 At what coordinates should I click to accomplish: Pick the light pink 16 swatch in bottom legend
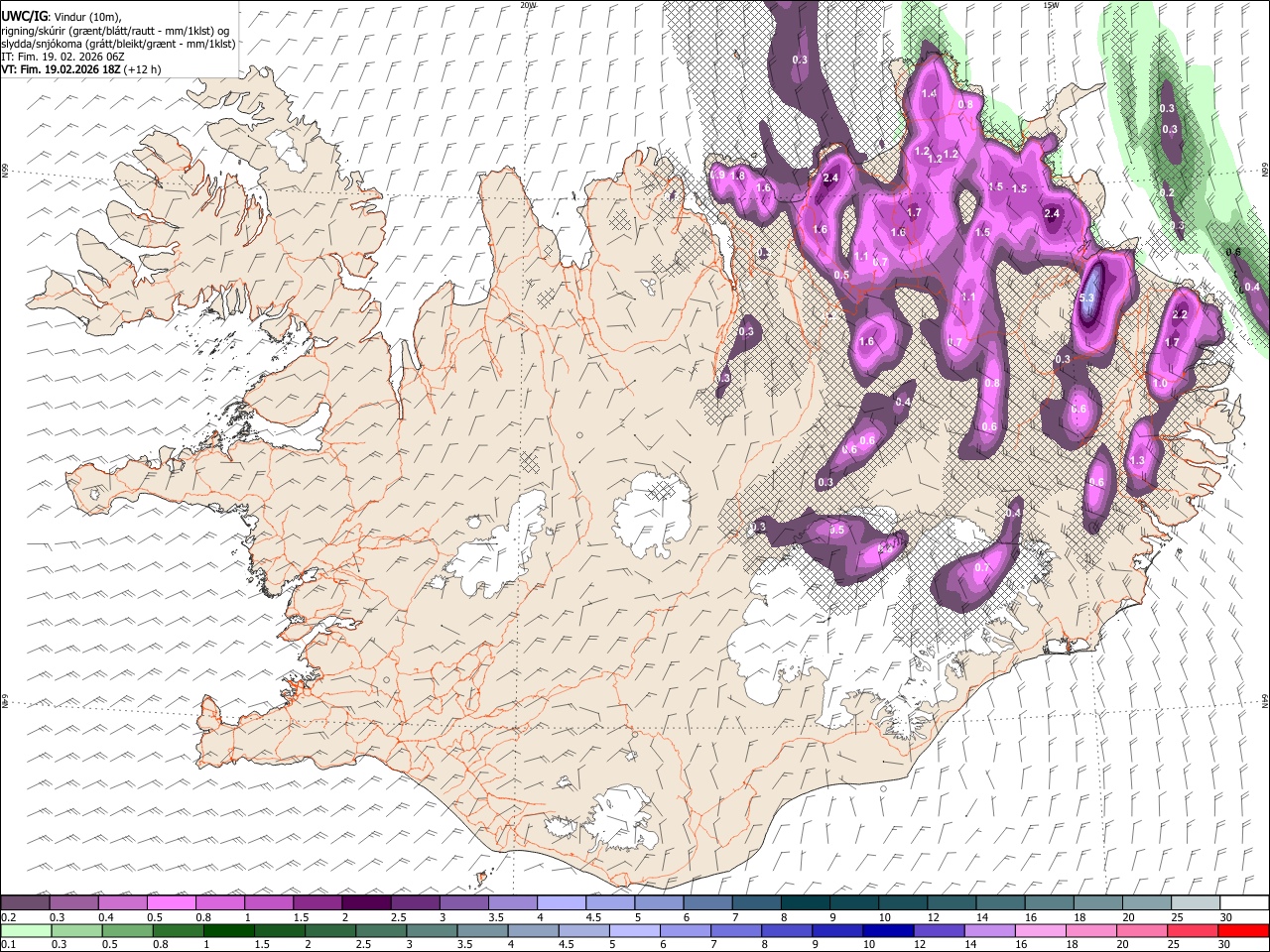tap(1041, 931)
